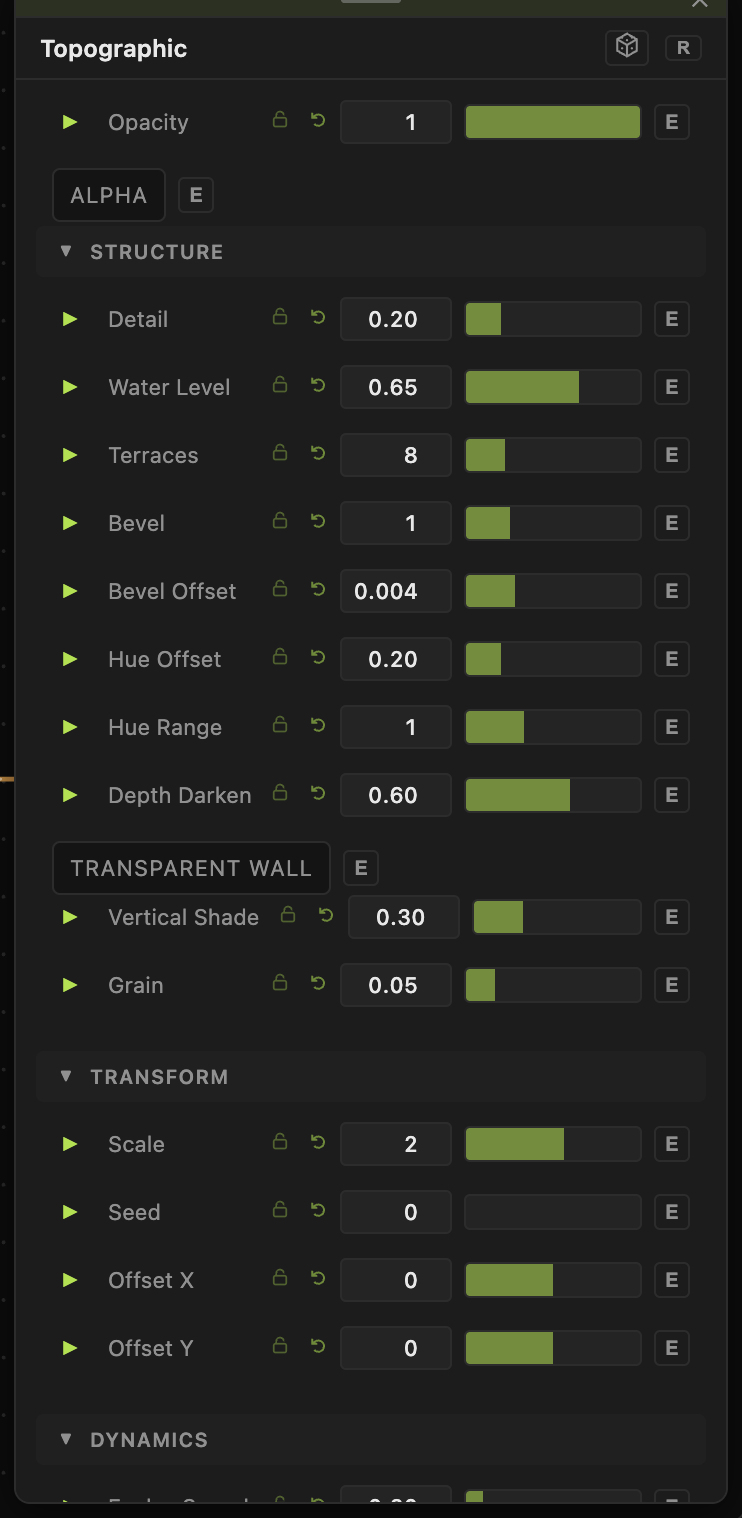
Task: Click the E button beside TRANSPARENT WALL
Action: [361, 868]
